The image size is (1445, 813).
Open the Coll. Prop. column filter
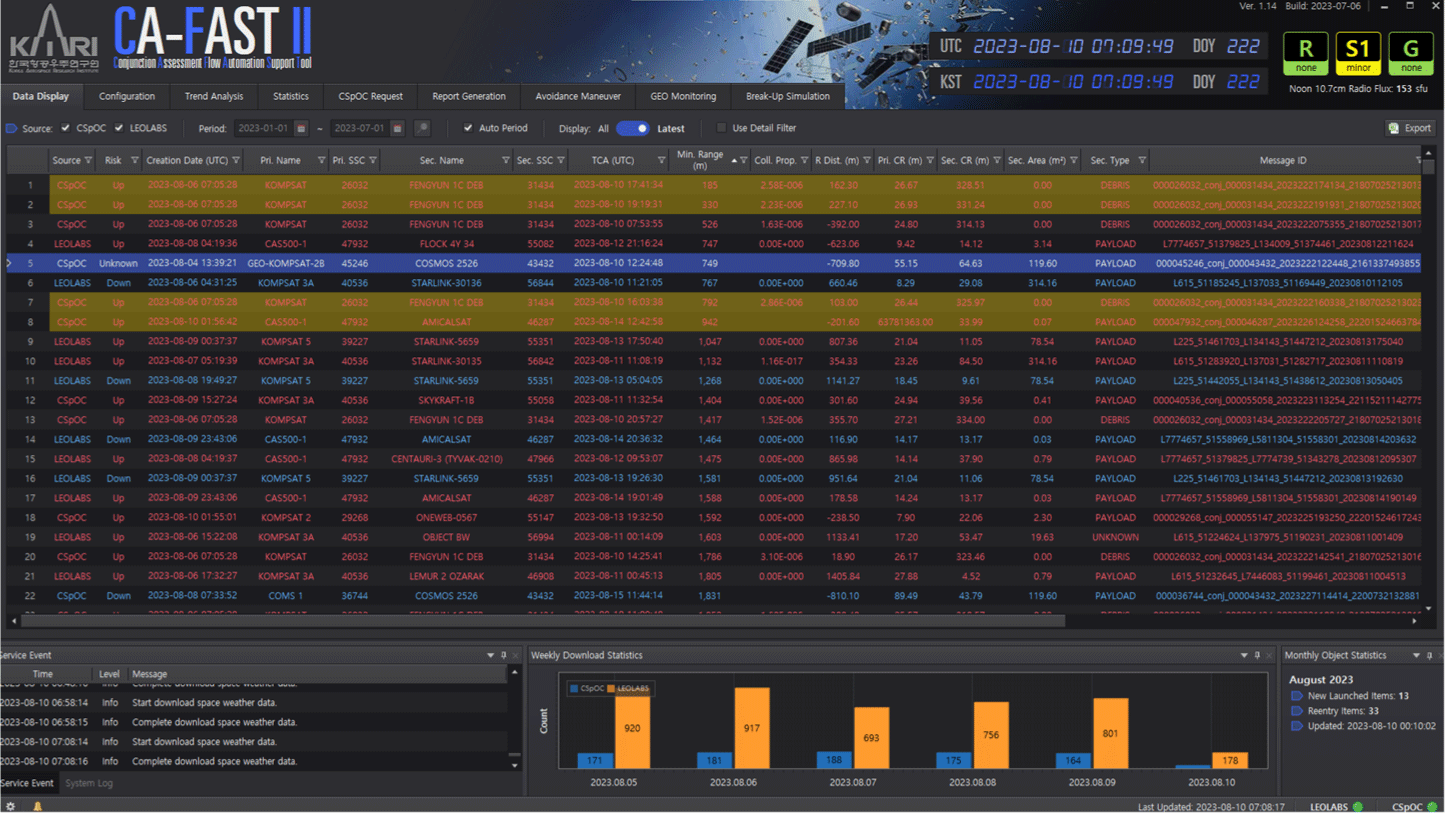pyautogui.click(x=804, y=160)
